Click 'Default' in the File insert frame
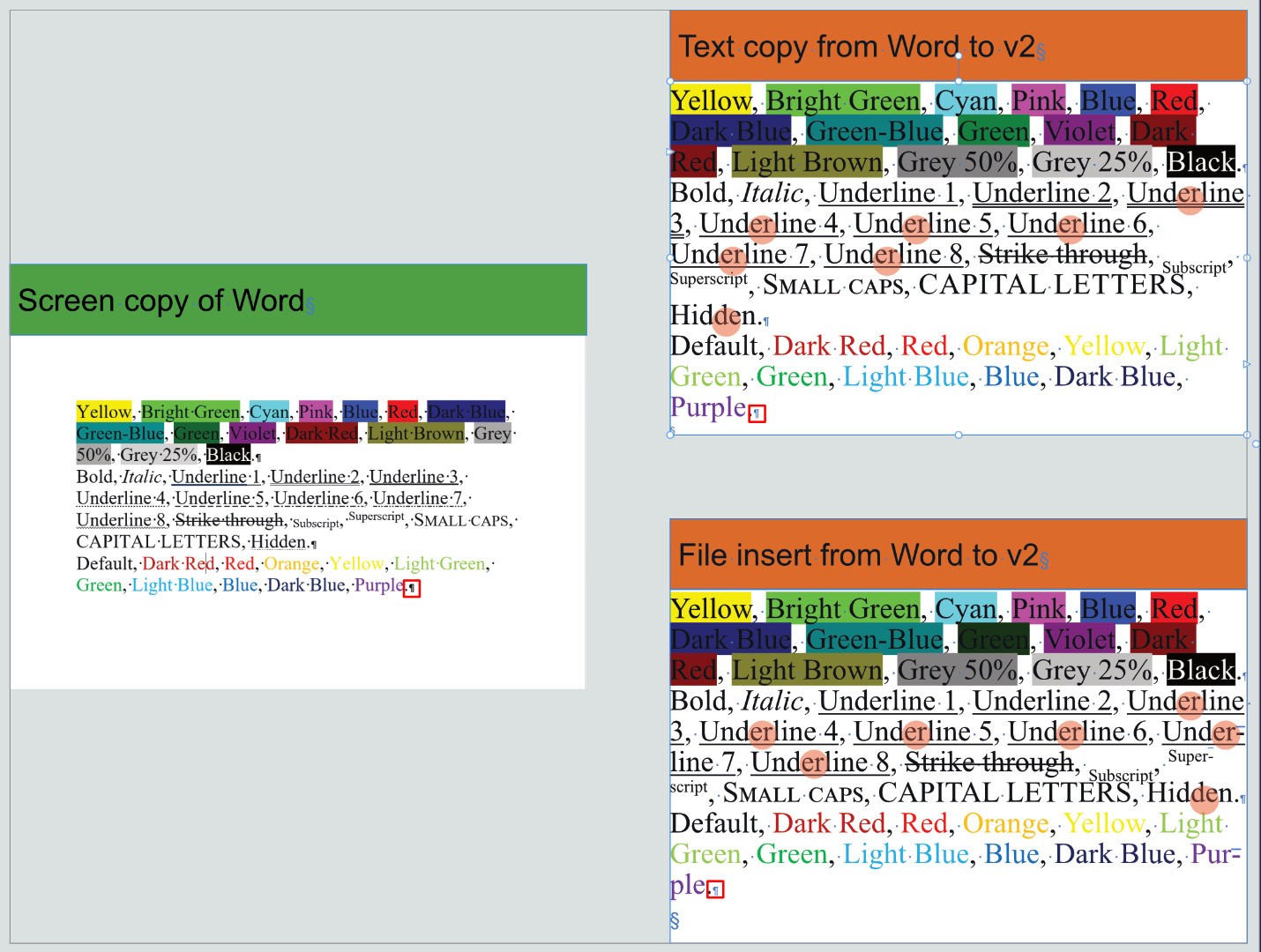 (715, 823)
